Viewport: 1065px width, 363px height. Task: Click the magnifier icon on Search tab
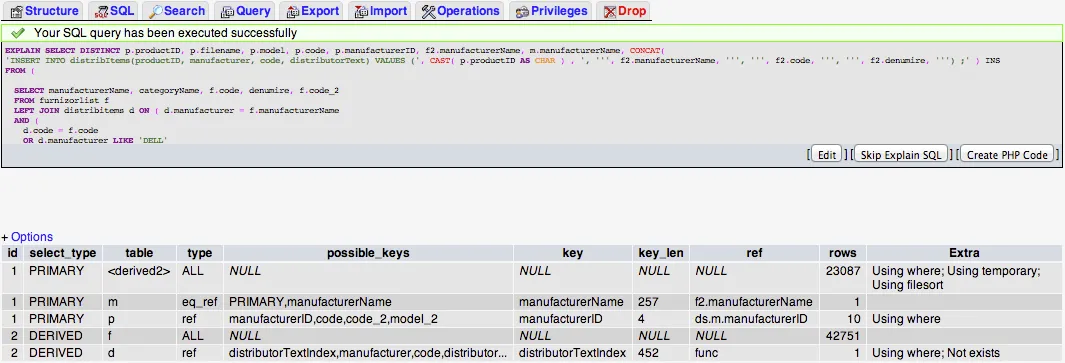pos(156,12)
